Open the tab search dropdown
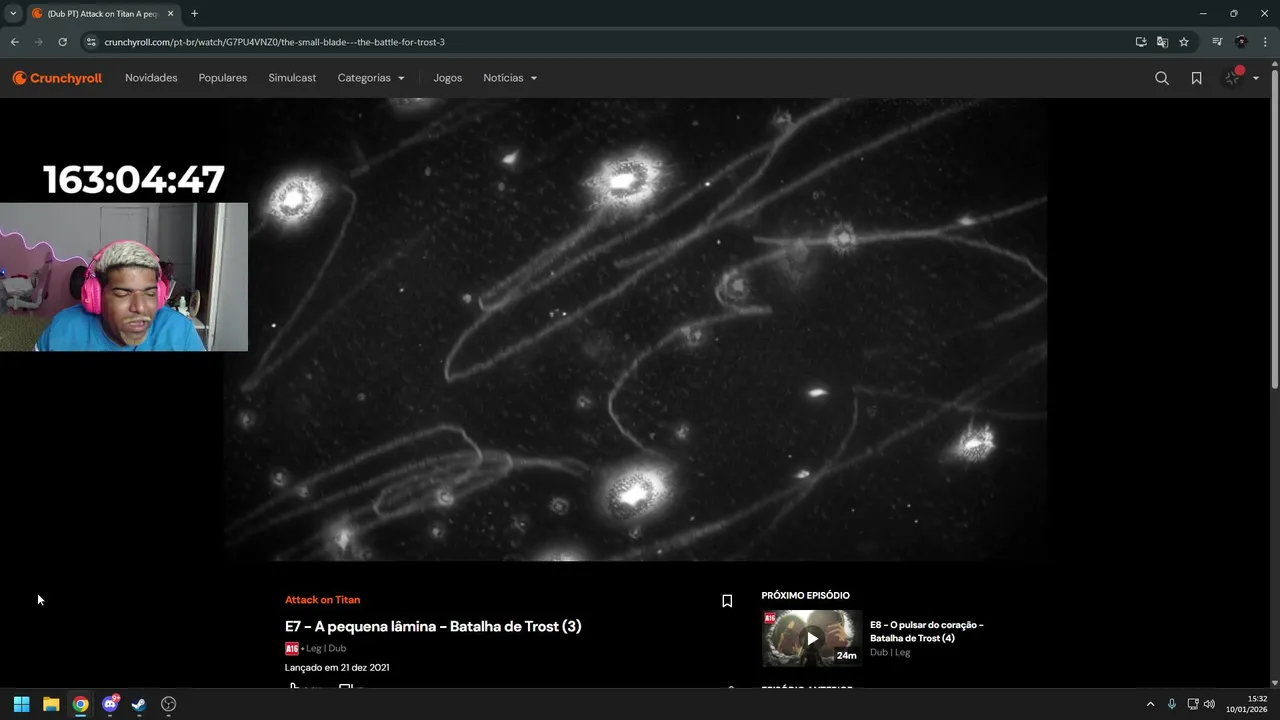Image resolution: width=1280 pixels, height=720 pixels. point(13,13)
